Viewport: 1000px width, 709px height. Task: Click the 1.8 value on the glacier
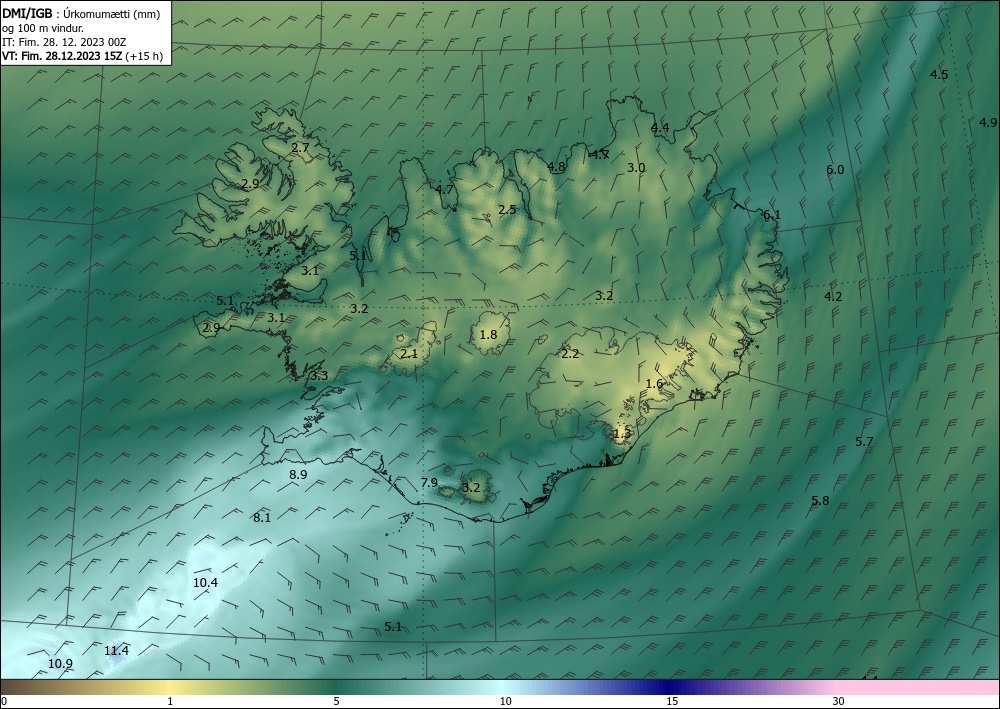488,334
